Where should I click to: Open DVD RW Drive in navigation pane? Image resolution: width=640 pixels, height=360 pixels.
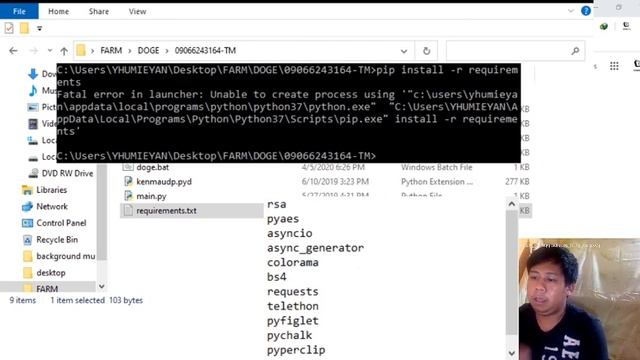(x=67, y=173)
